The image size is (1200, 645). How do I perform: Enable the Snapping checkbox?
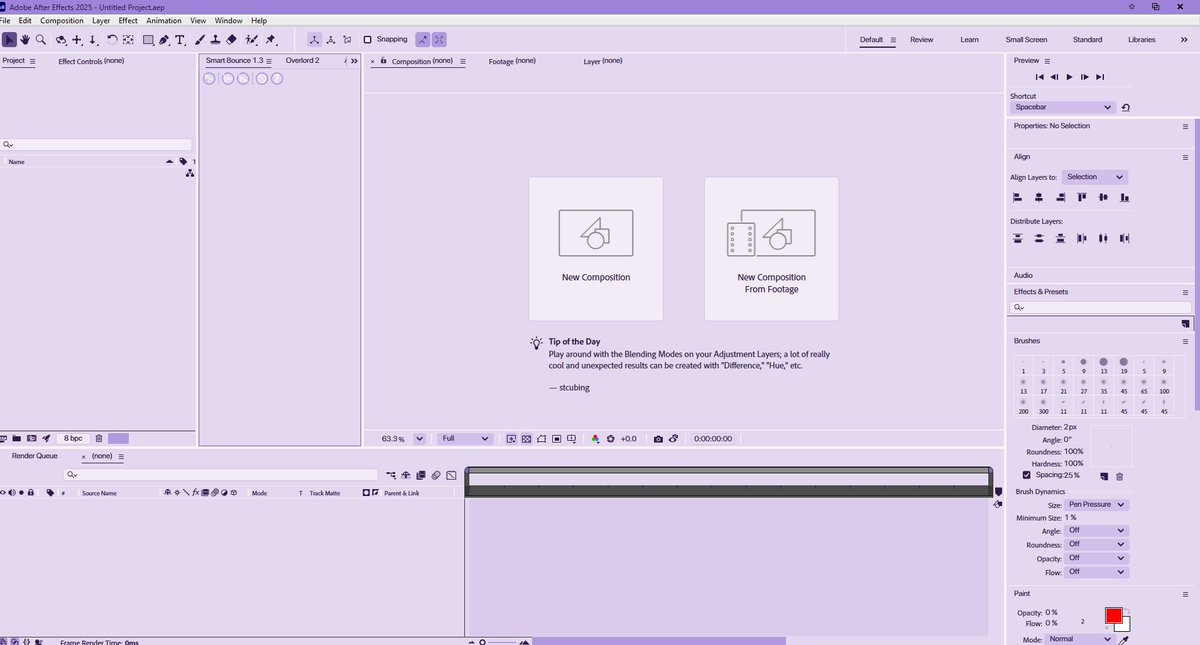click(368, 40)
